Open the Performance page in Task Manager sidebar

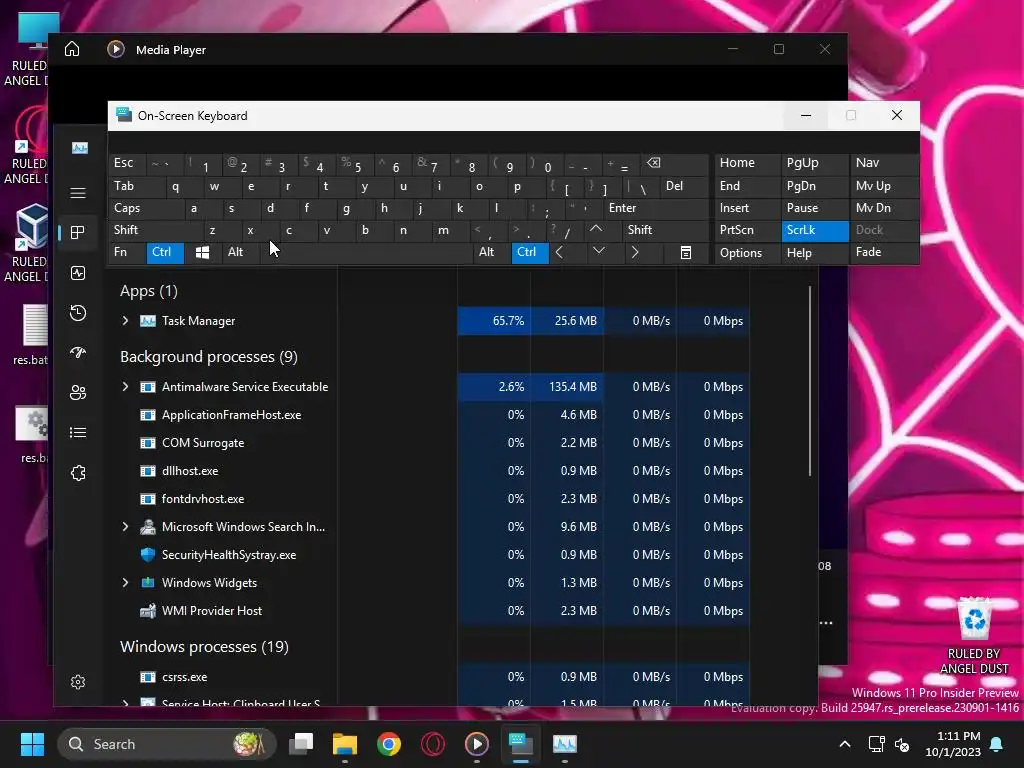coord(78,273)
